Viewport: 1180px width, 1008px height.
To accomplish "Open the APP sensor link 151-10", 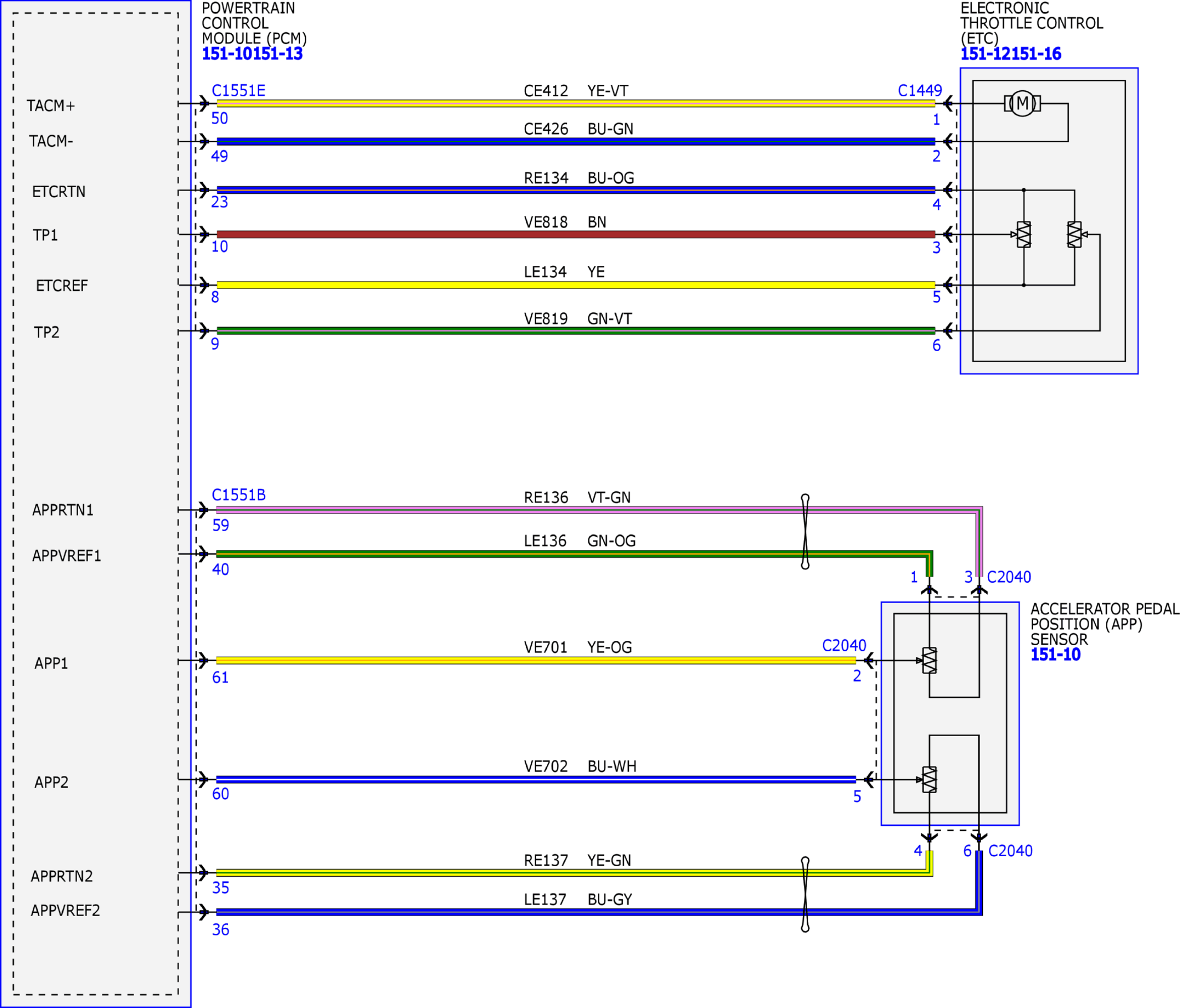I will (1055, 655).
